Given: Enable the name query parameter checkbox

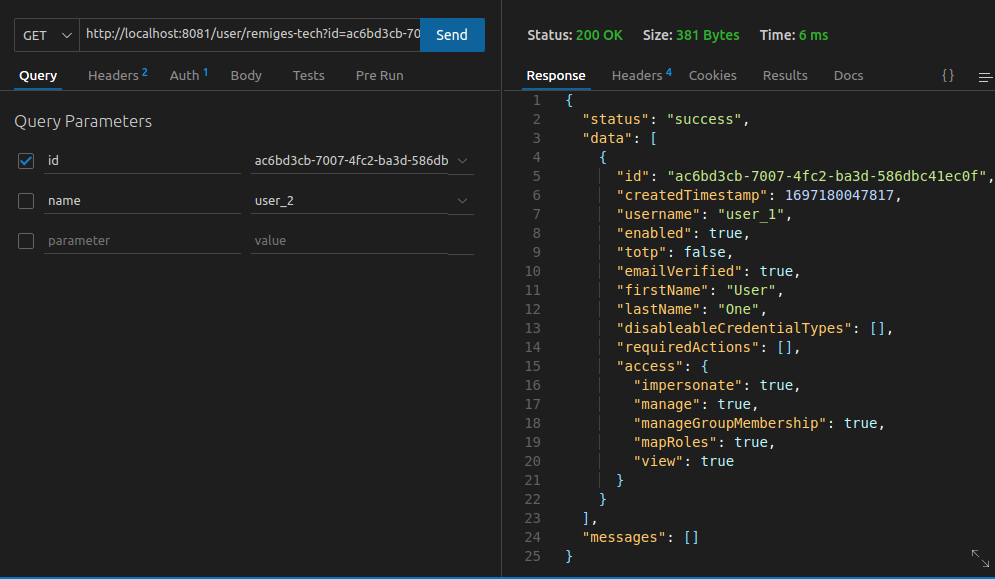Looking at the screenshot, I should click(x=26, y=201).
